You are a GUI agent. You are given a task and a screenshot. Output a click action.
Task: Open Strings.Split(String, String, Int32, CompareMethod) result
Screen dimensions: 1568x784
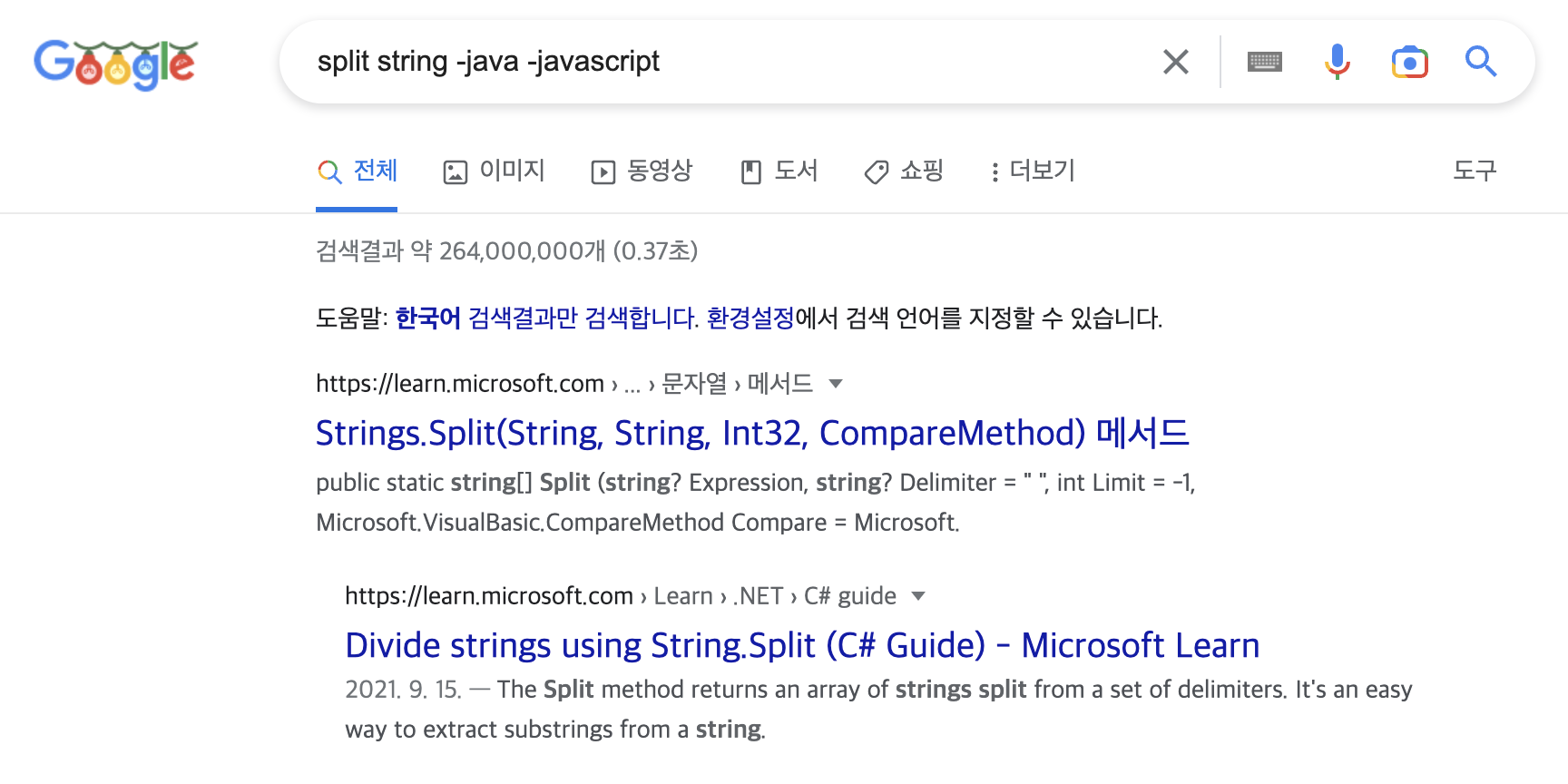tap(752, 433)
